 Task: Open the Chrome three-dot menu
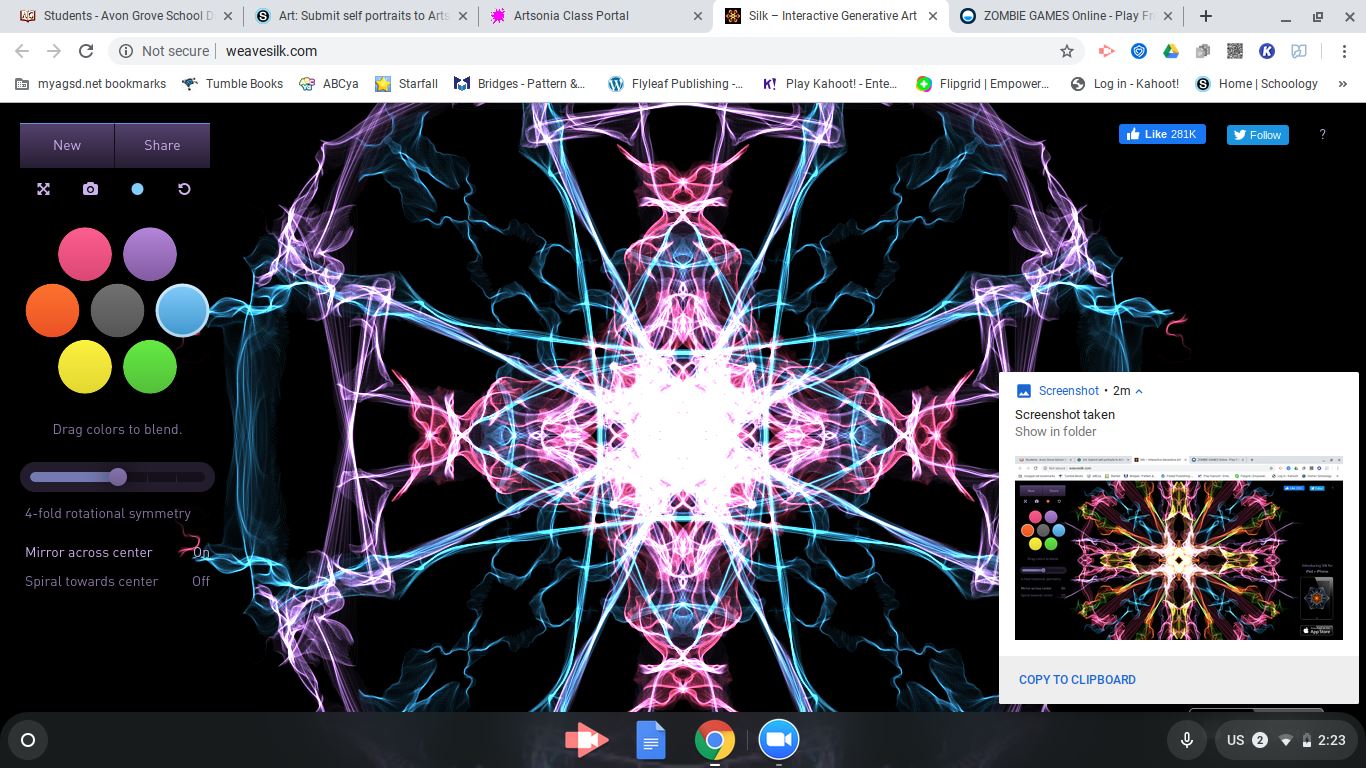coord(1346,51)
